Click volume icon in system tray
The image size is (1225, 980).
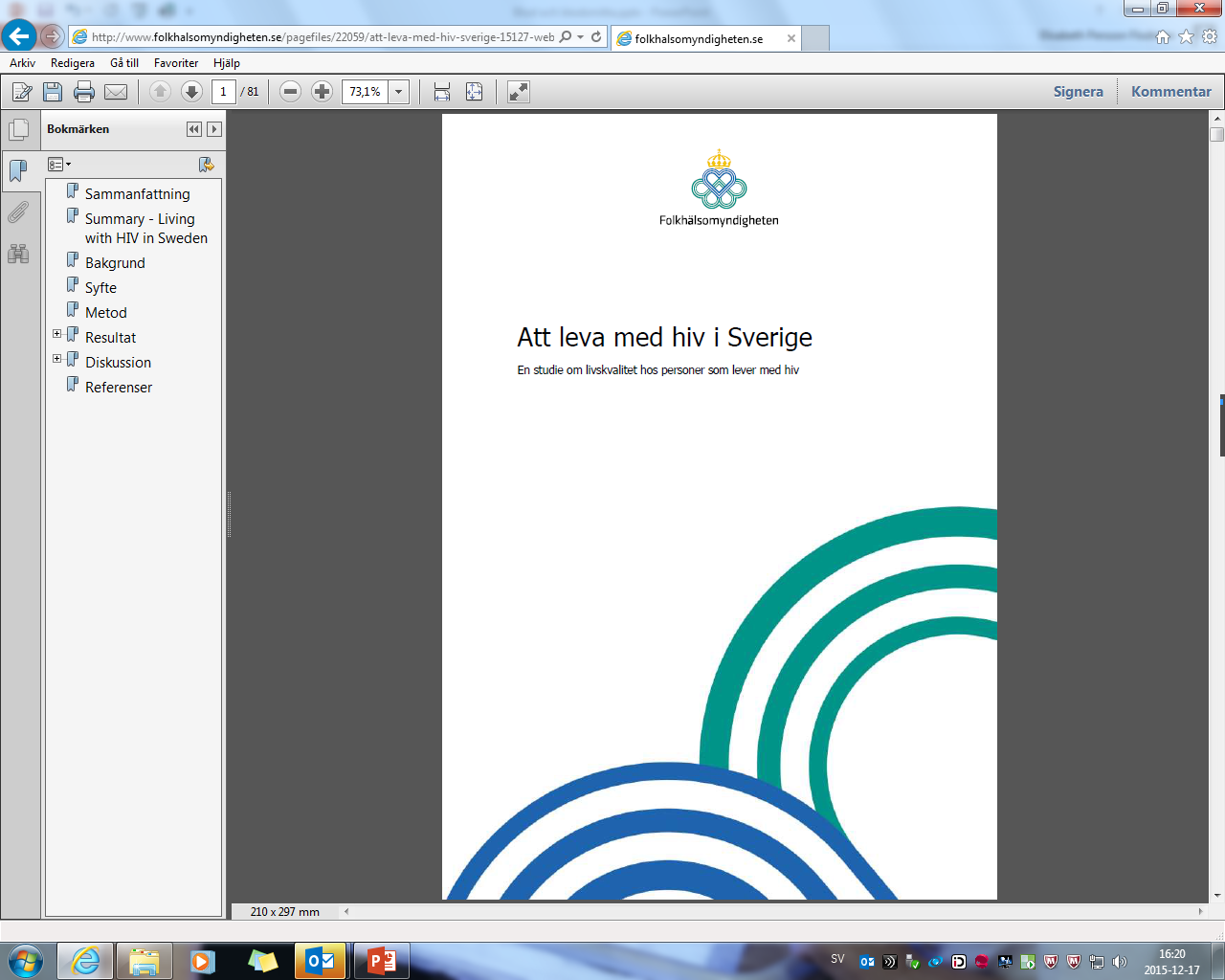pos(1120,962)
